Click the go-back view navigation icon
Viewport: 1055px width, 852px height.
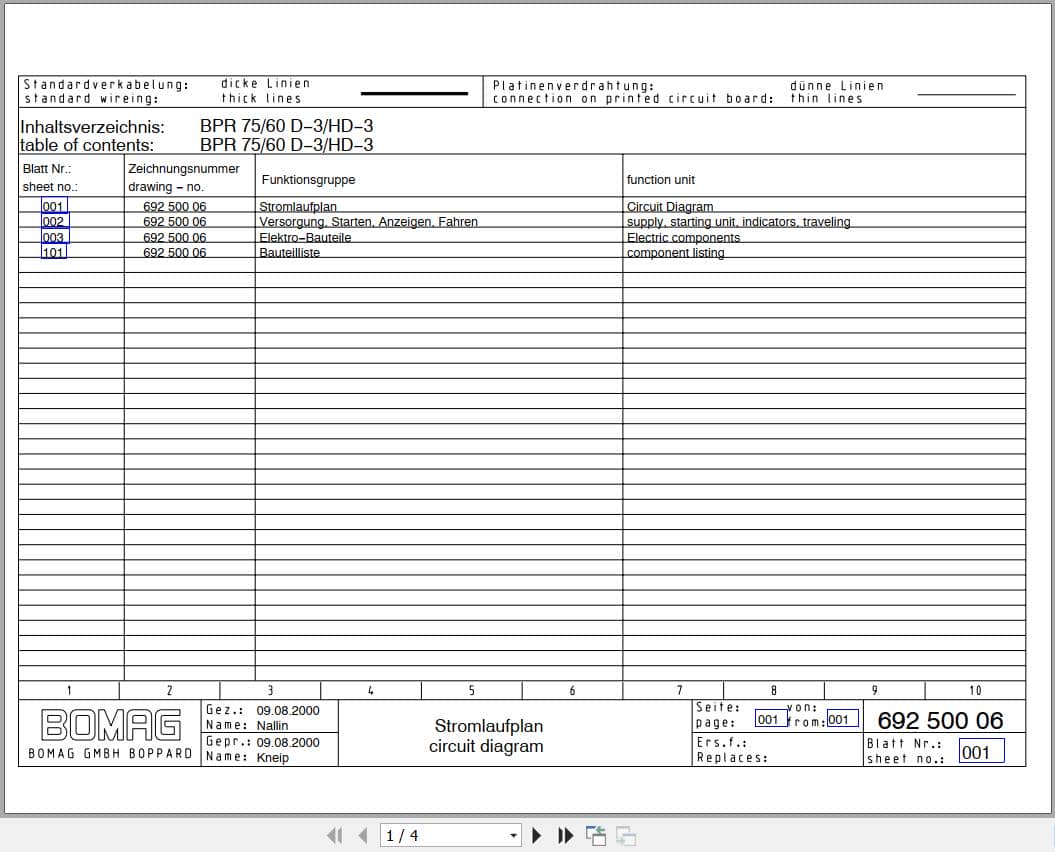(595, 835)
